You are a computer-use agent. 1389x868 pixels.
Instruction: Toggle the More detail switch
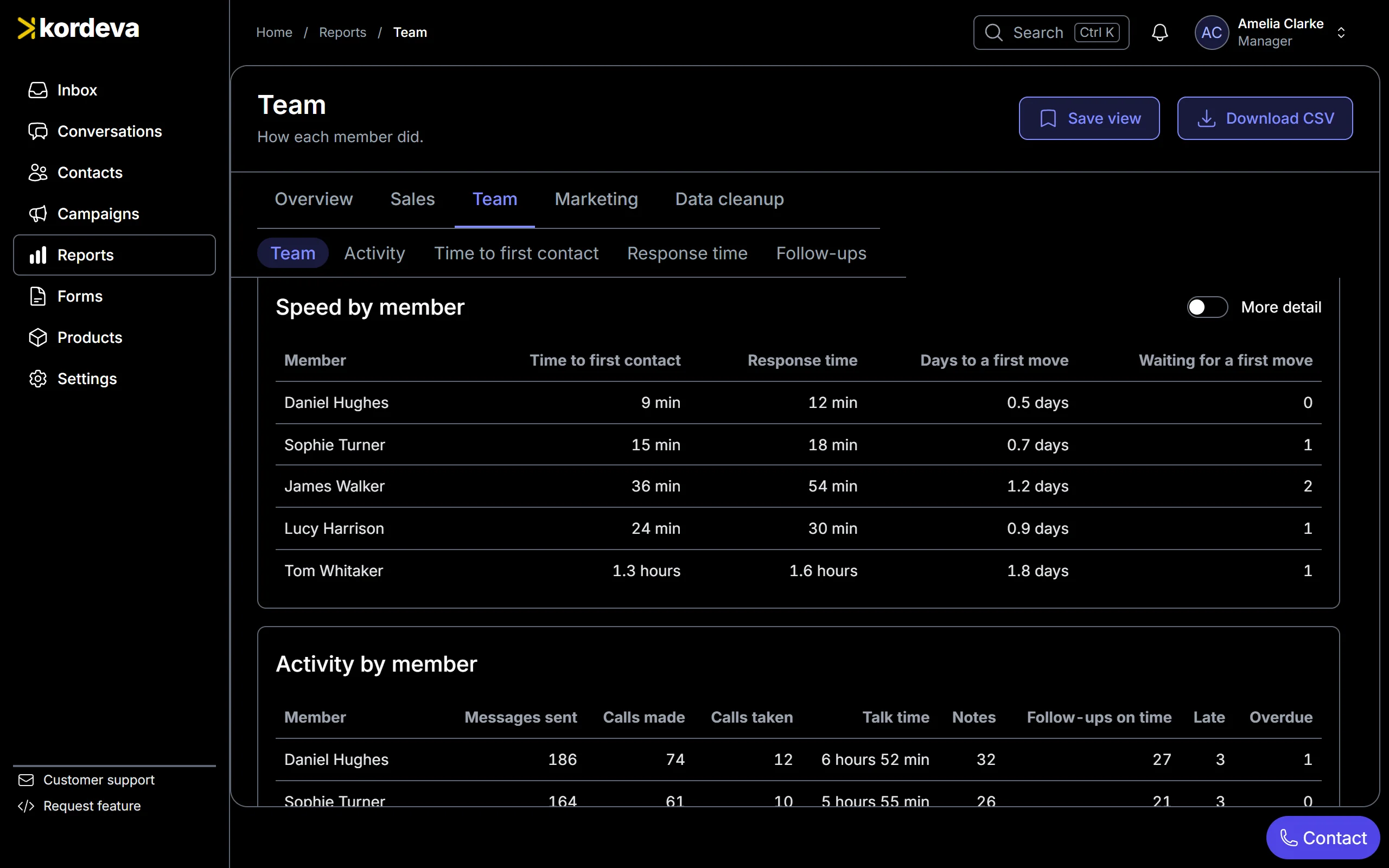pos(1208,307)
